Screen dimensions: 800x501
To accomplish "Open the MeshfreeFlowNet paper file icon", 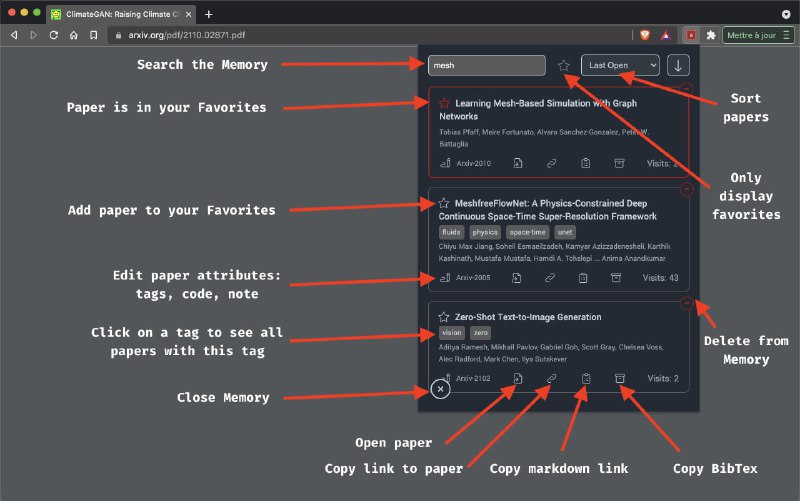I will click(x=517, y=278).
